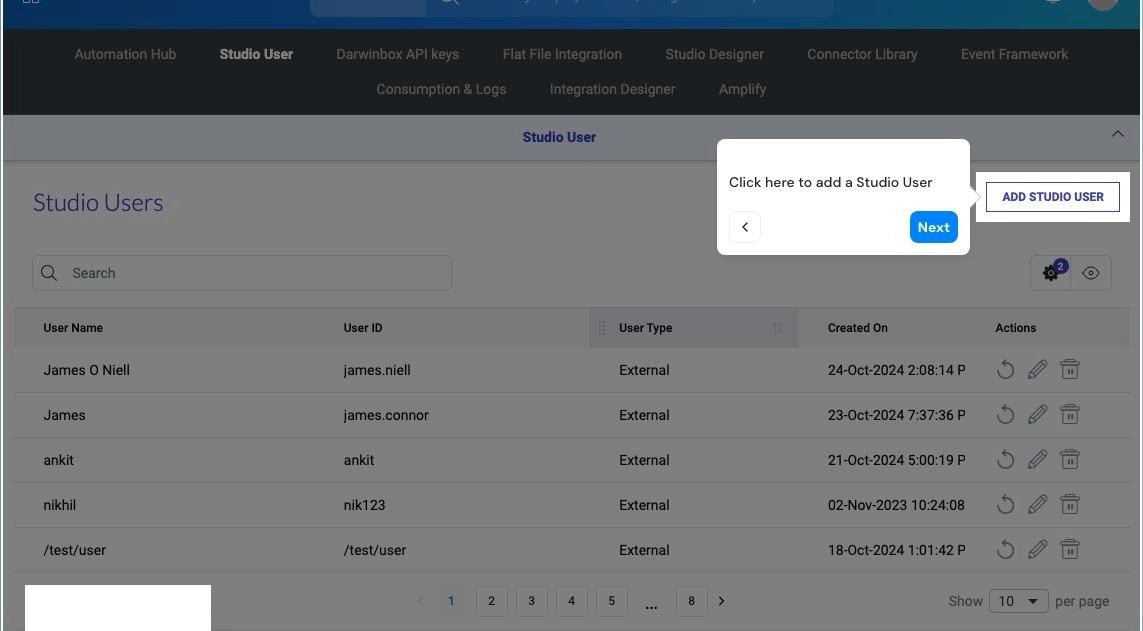Edit the nikhil user
This screenshot has height=631, width=1143.
1037,504
